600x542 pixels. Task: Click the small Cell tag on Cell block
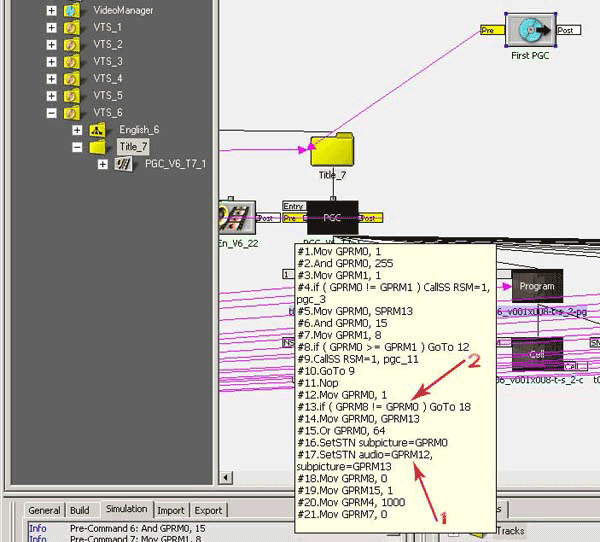pyautogui.click(x=575, y=367)
